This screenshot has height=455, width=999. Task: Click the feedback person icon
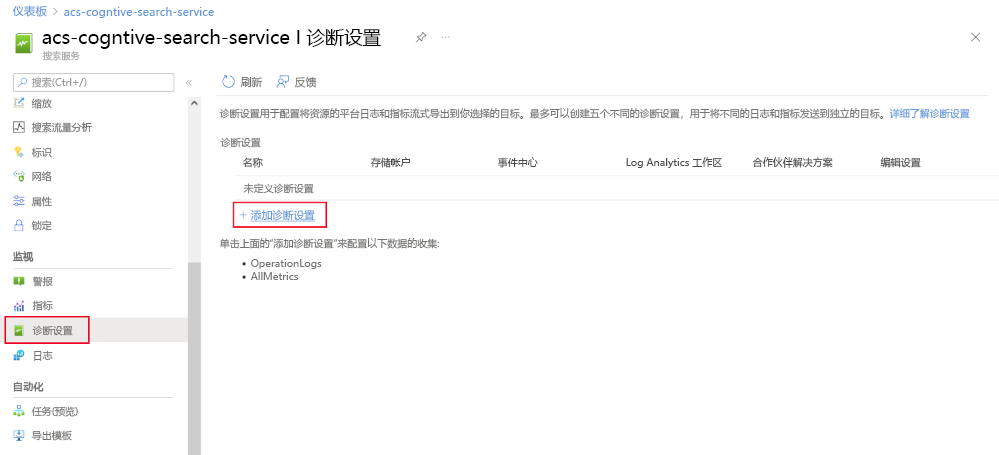coord(283,82)
